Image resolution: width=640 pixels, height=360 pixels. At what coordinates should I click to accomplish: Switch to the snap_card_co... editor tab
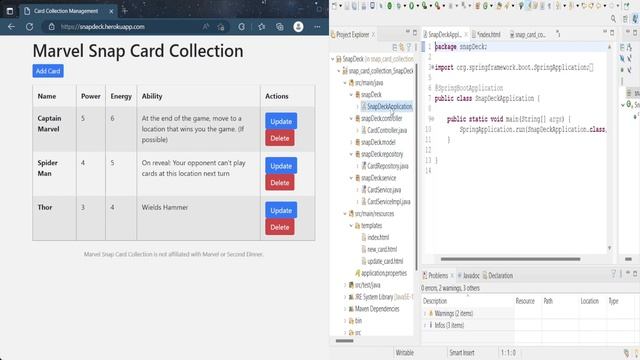coord(527,35)
